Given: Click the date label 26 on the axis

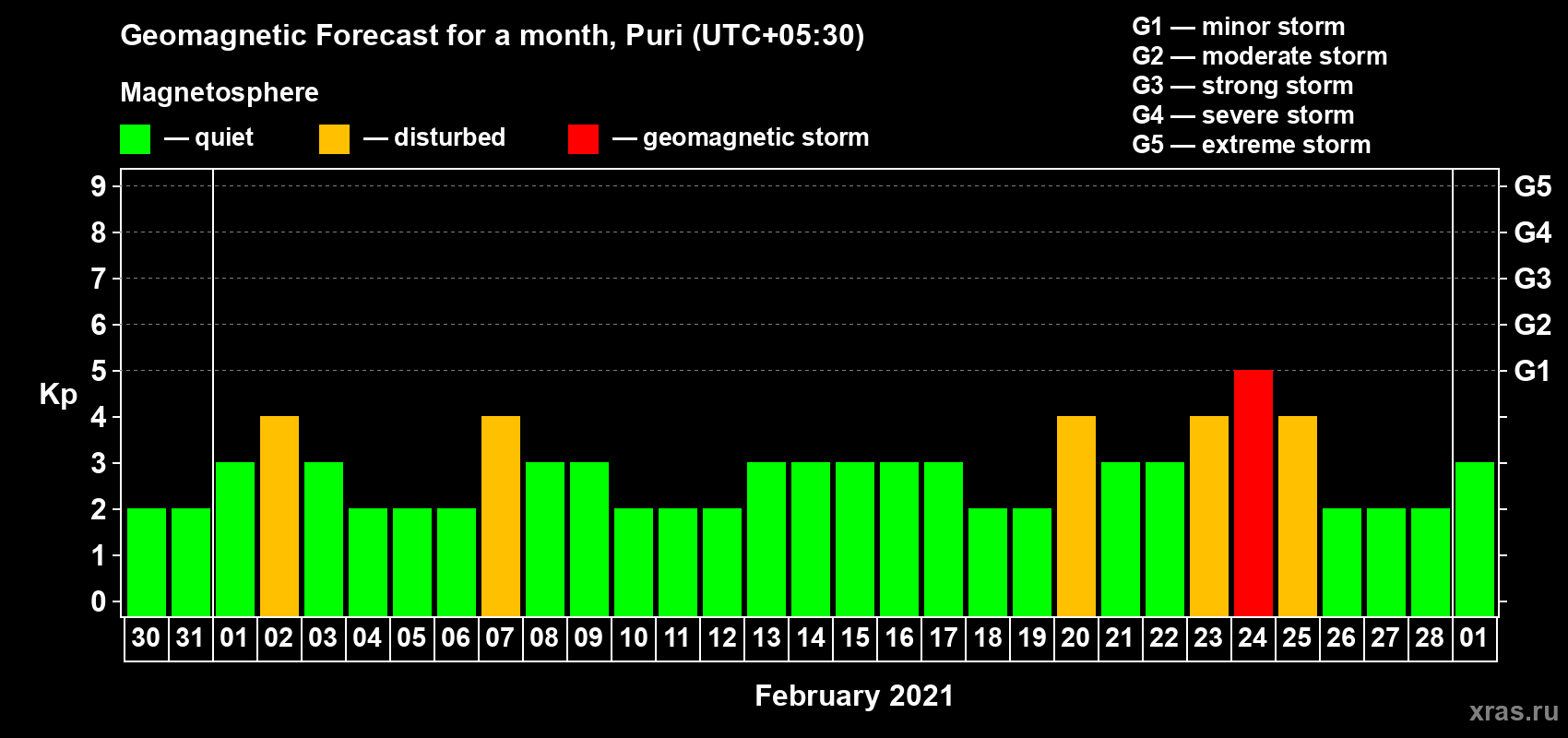Looking at the screenshot, I should [x=1341, y=638].
